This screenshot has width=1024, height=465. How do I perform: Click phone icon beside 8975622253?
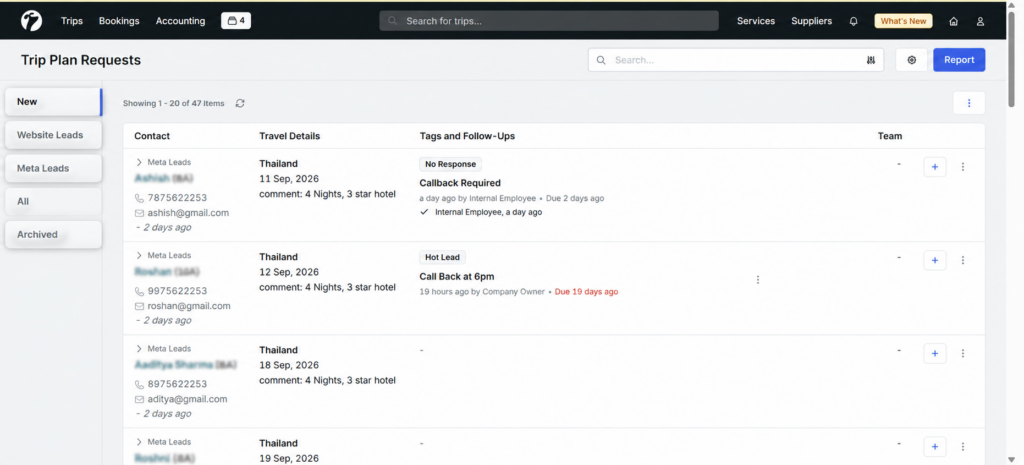click(x=139, y=385)
